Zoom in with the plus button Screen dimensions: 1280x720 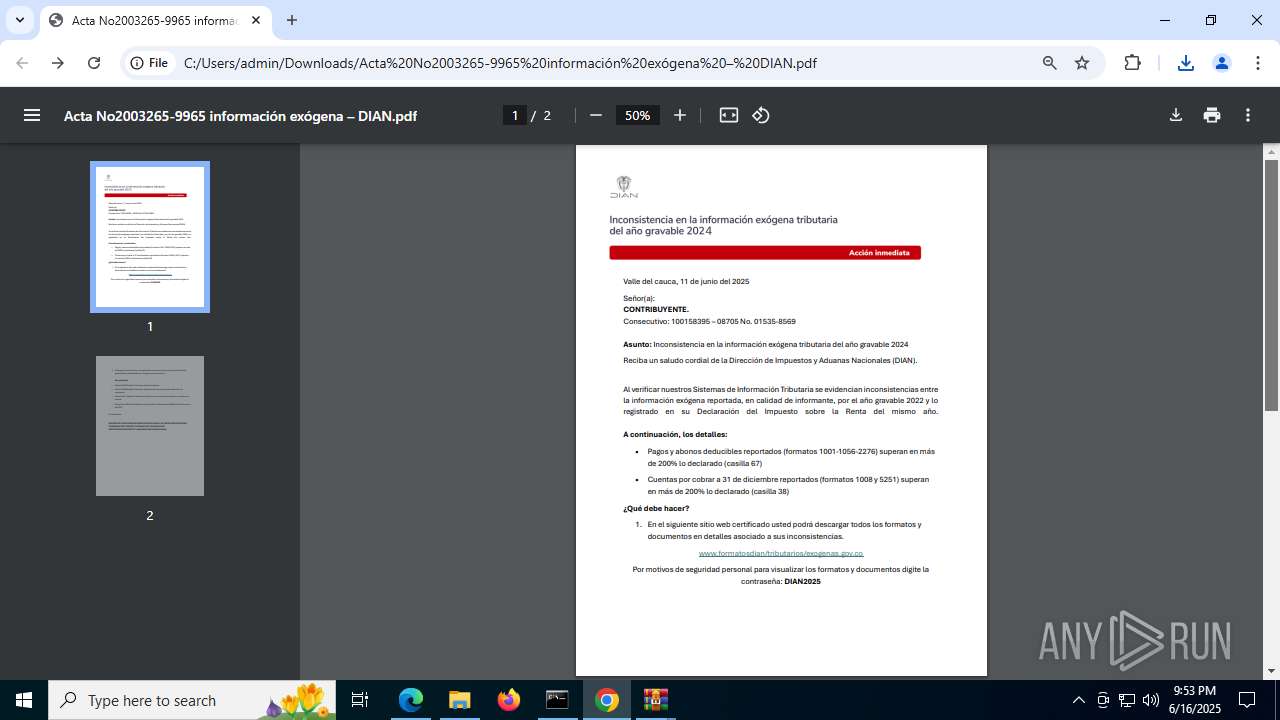[680, 115]
